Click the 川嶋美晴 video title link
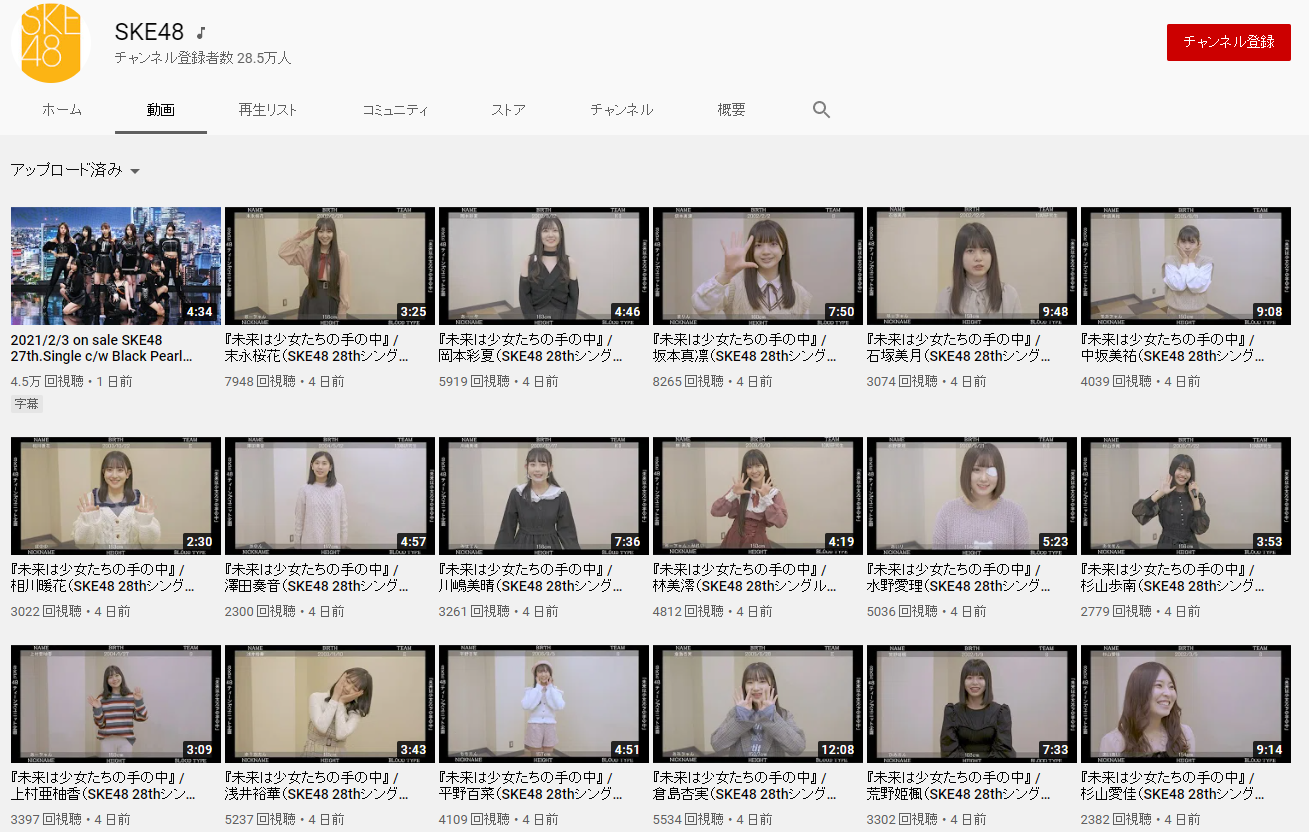This screenshot has width=1309, height=832. click(x=532, y=578)
